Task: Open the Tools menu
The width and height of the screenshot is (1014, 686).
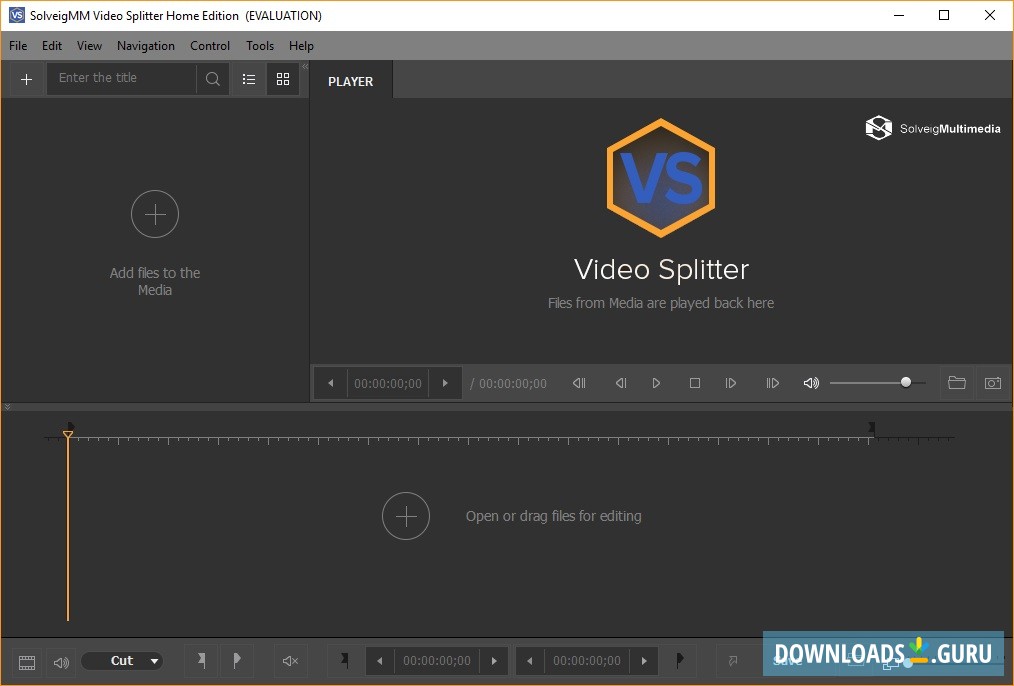Action: 259,46
